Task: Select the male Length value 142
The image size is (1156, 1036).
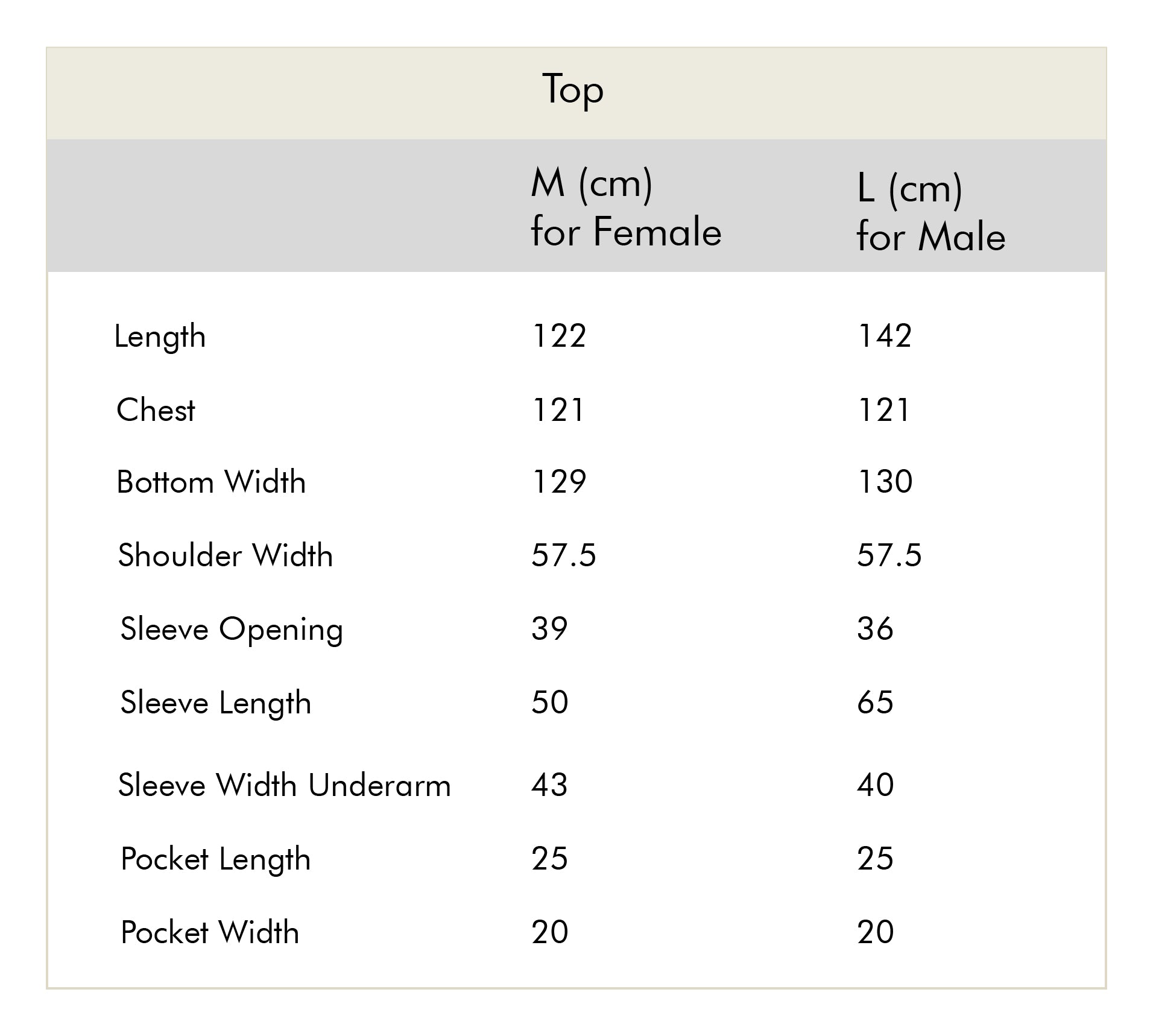Action: (884, 336)
